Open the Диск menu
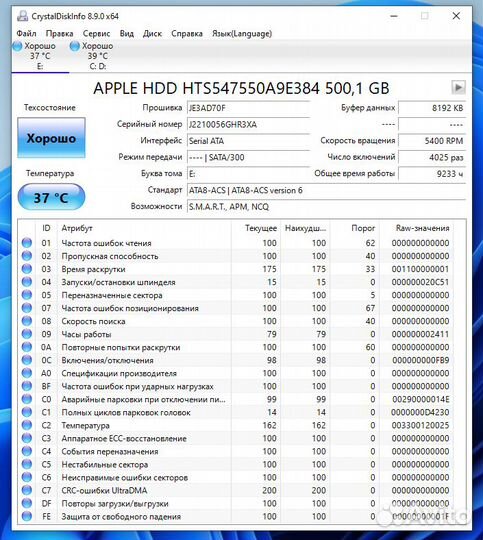Screen dimensions: 483x540 (x=152, y=33)
